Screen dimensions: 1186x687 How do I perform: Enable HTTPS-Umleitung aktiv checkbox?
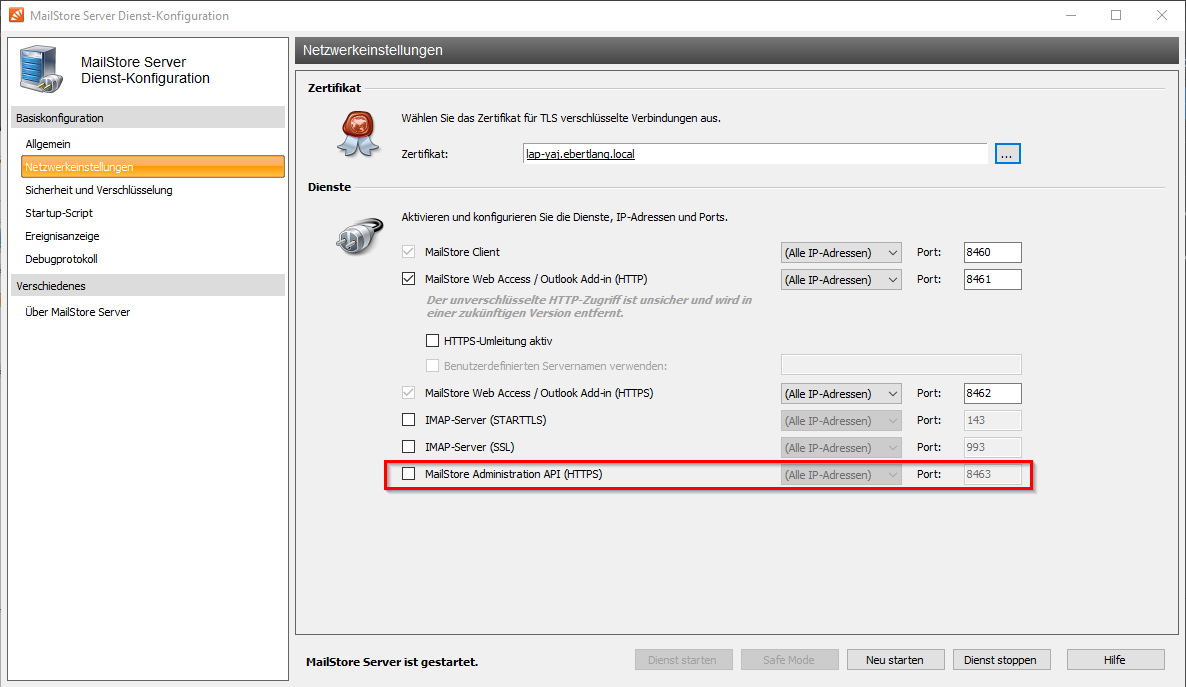pos(433,340)
